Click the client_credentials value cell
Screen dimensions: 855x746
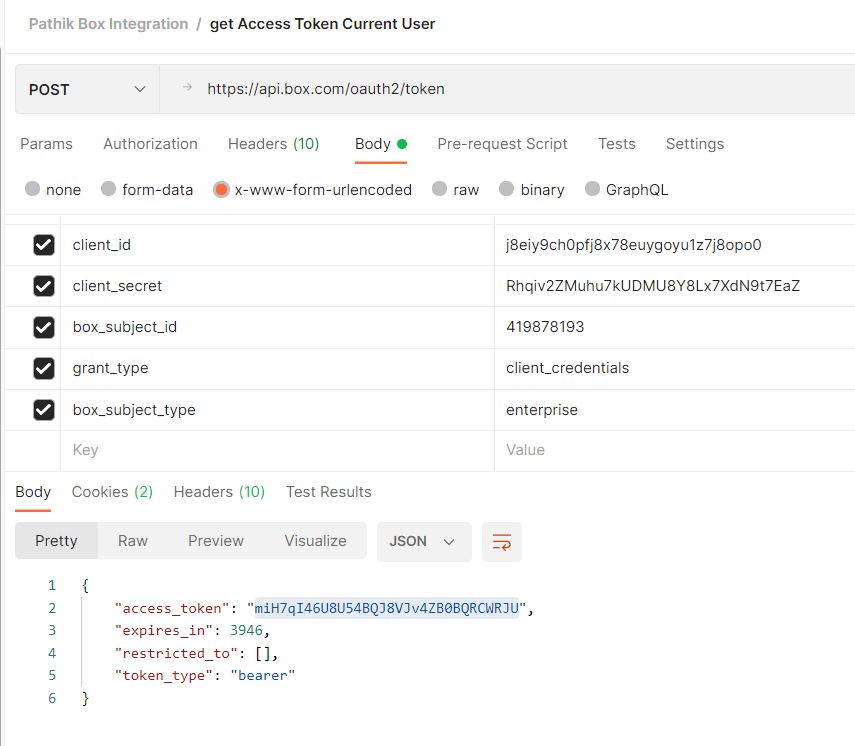click(675, 368)
